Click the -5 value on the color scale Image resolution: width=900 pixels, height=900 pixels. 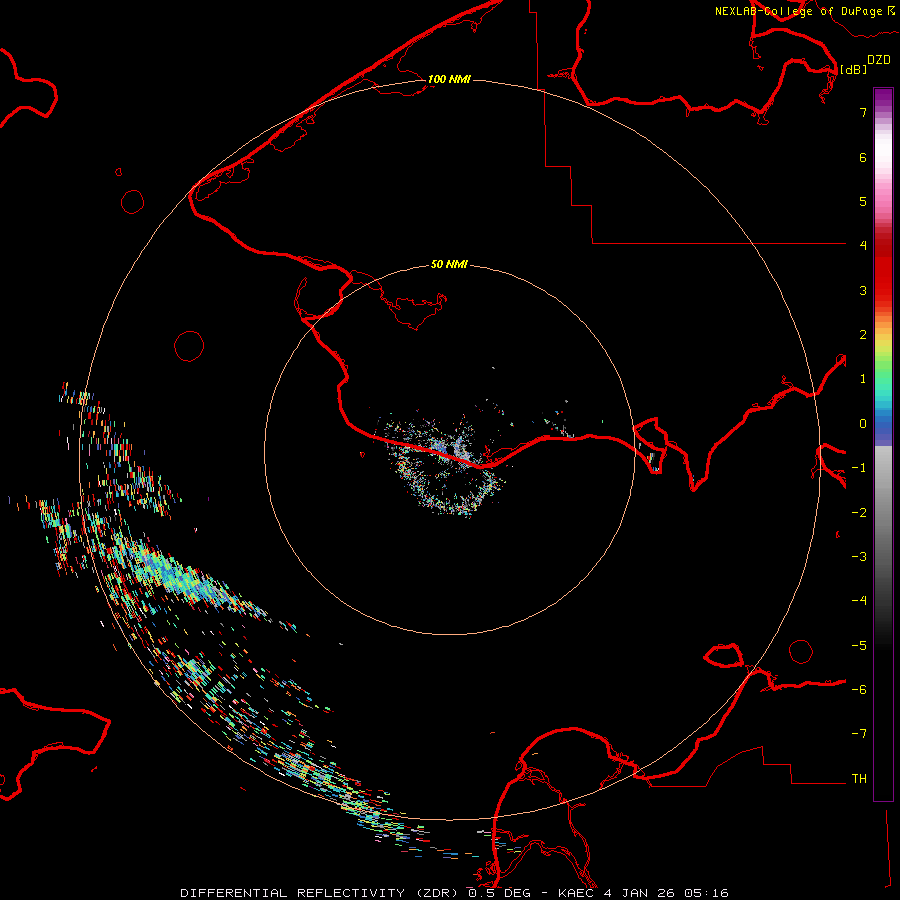[x=859, y=646]
